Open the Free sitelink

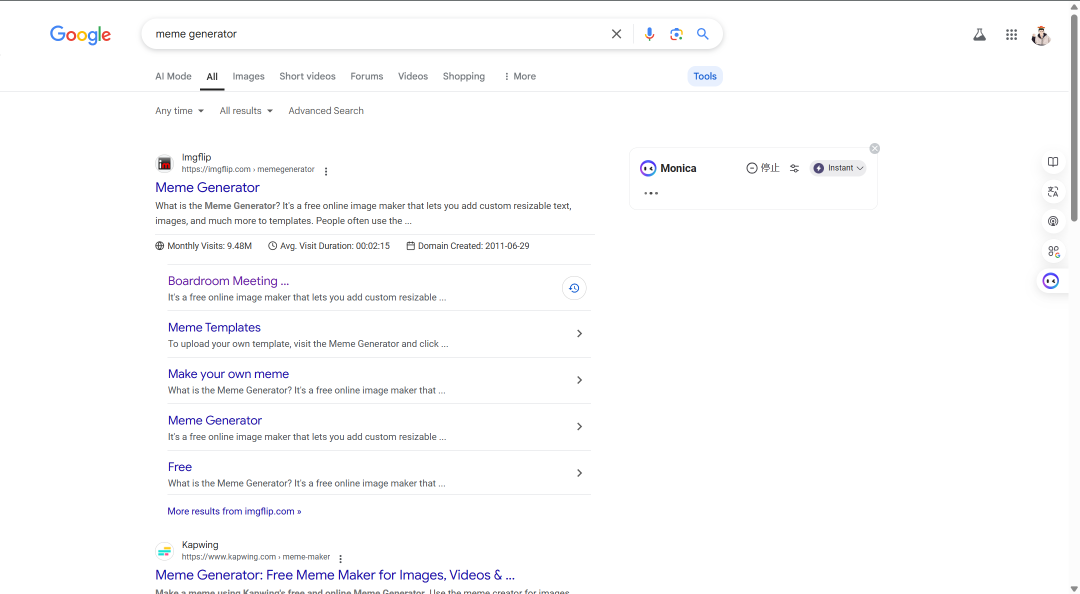coord(180,467)
